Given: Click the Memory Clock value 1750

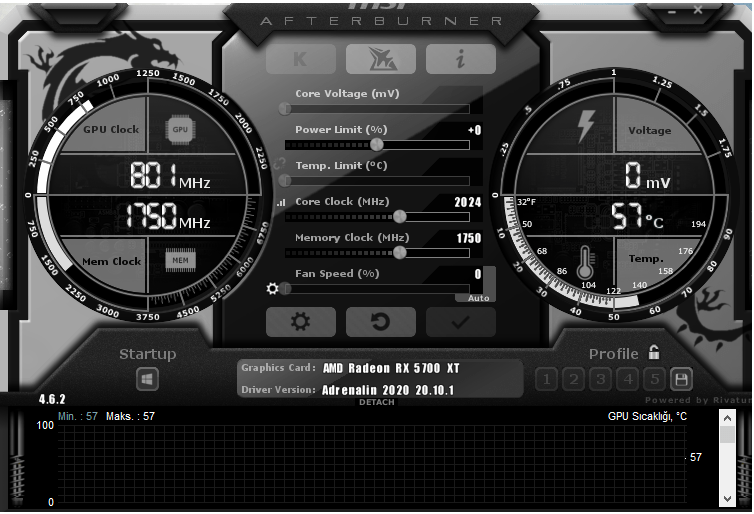Looking at the screenshot, I should [469, 238].
